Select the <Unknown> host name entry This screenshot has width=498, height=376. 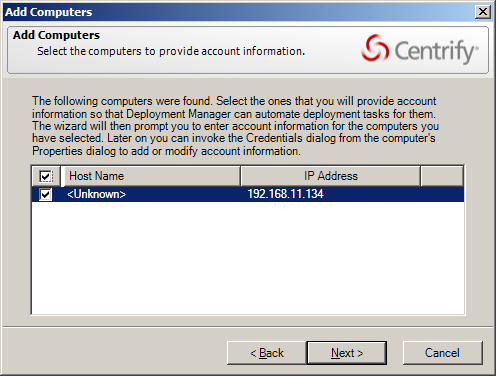point(96,194)
